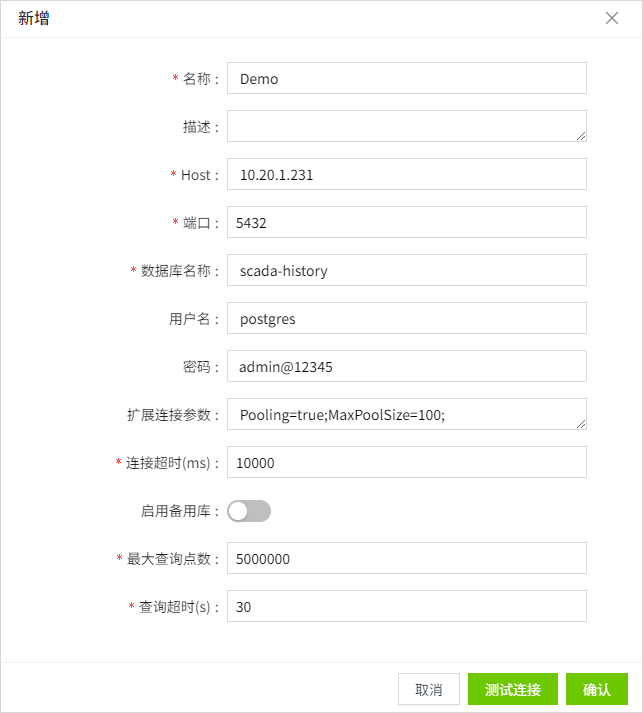This screenshot has width=643, height=713.
Task: Click the 密码 input field
Action: tap(406, 366)
